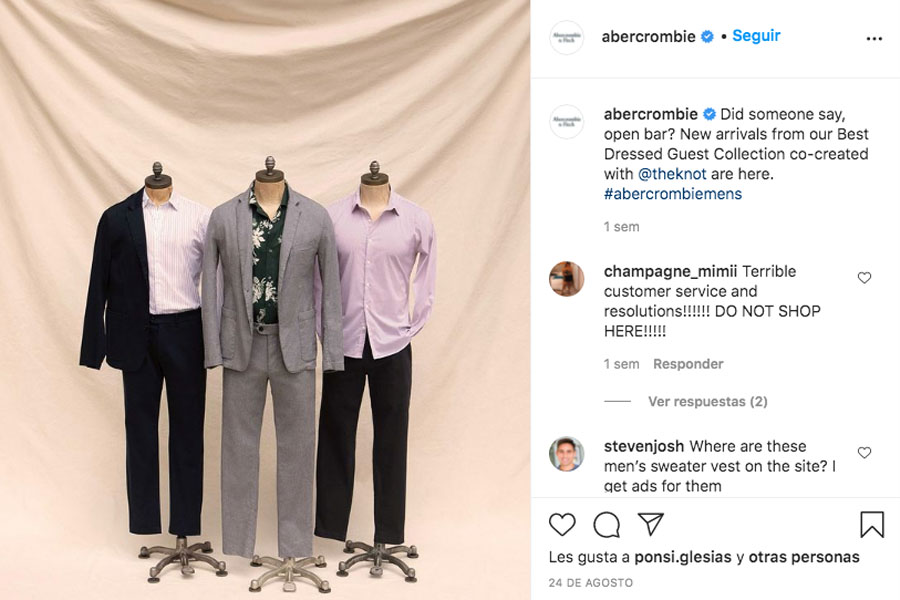900x600 pixels.
Task: Click the verified badge next to abercrombie header
Action: pos(708,37)
